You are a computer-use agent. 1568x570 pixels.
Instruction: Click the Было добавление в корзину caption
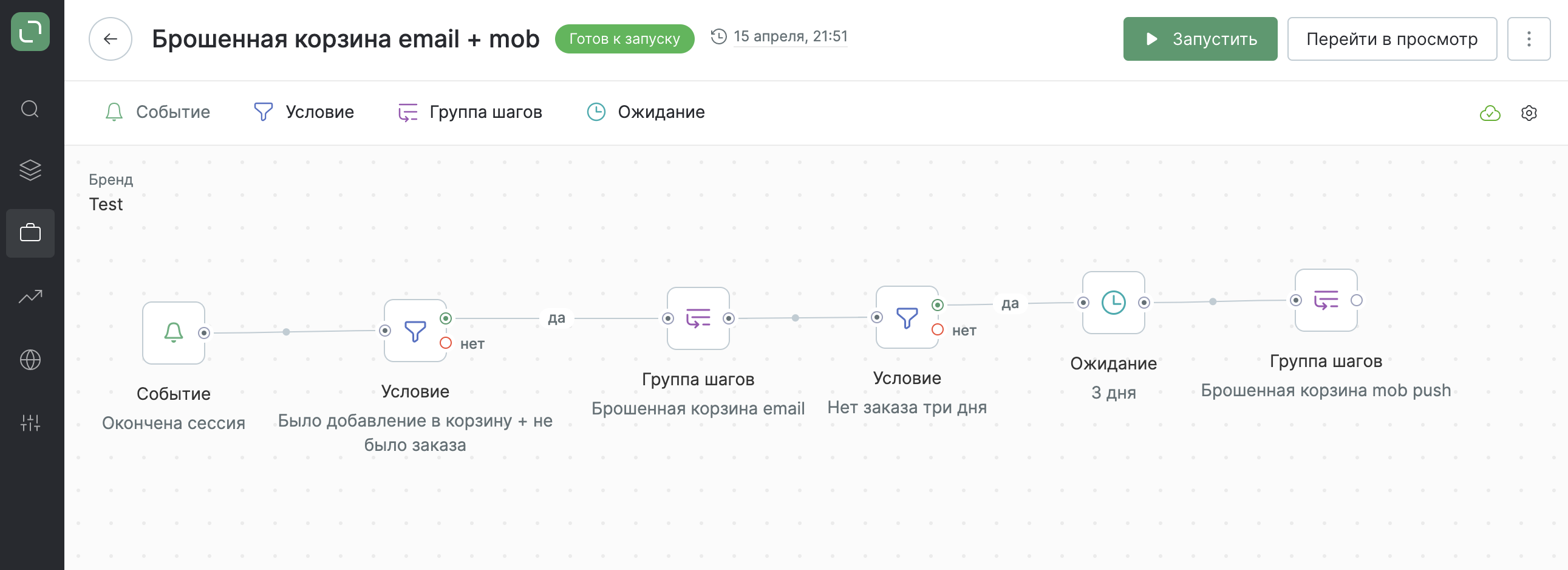tap(415, 433)
